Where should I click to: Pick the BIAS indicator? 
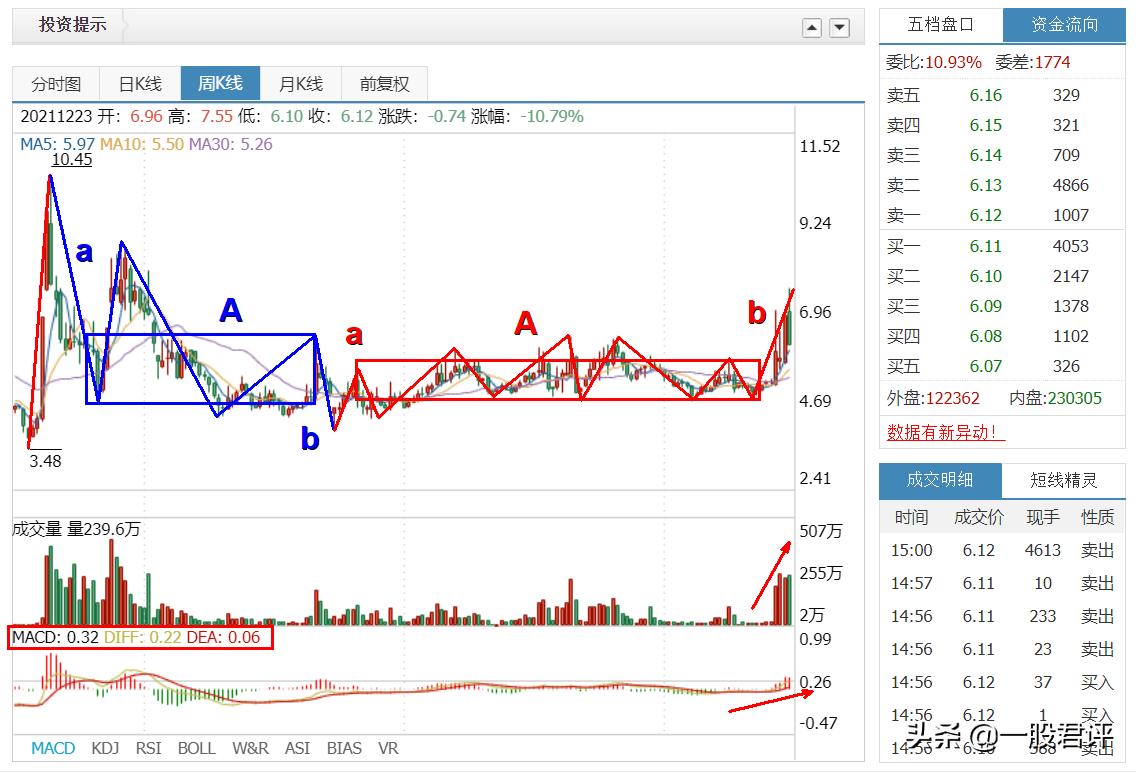[344, 748]
